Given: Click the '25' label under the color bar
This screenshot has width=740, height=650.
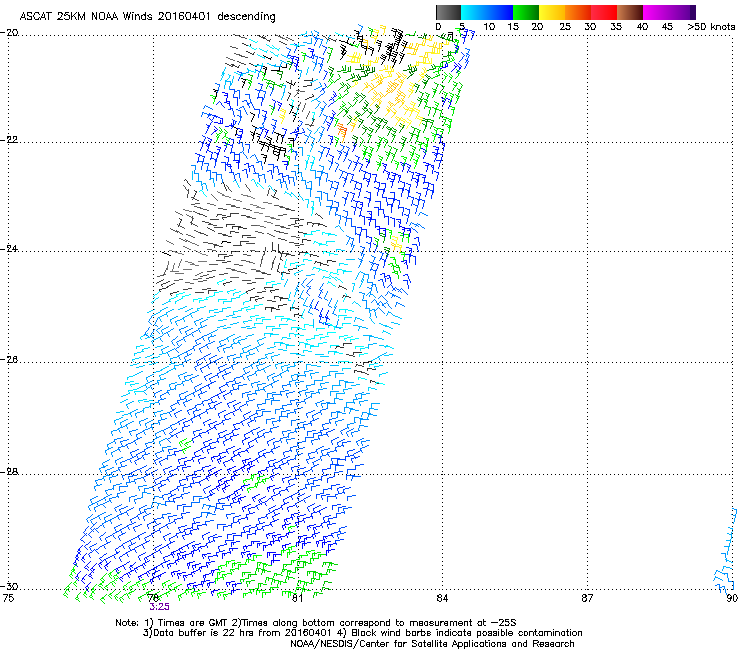Looking at the screenshot, I should click(x=565, y=27).
